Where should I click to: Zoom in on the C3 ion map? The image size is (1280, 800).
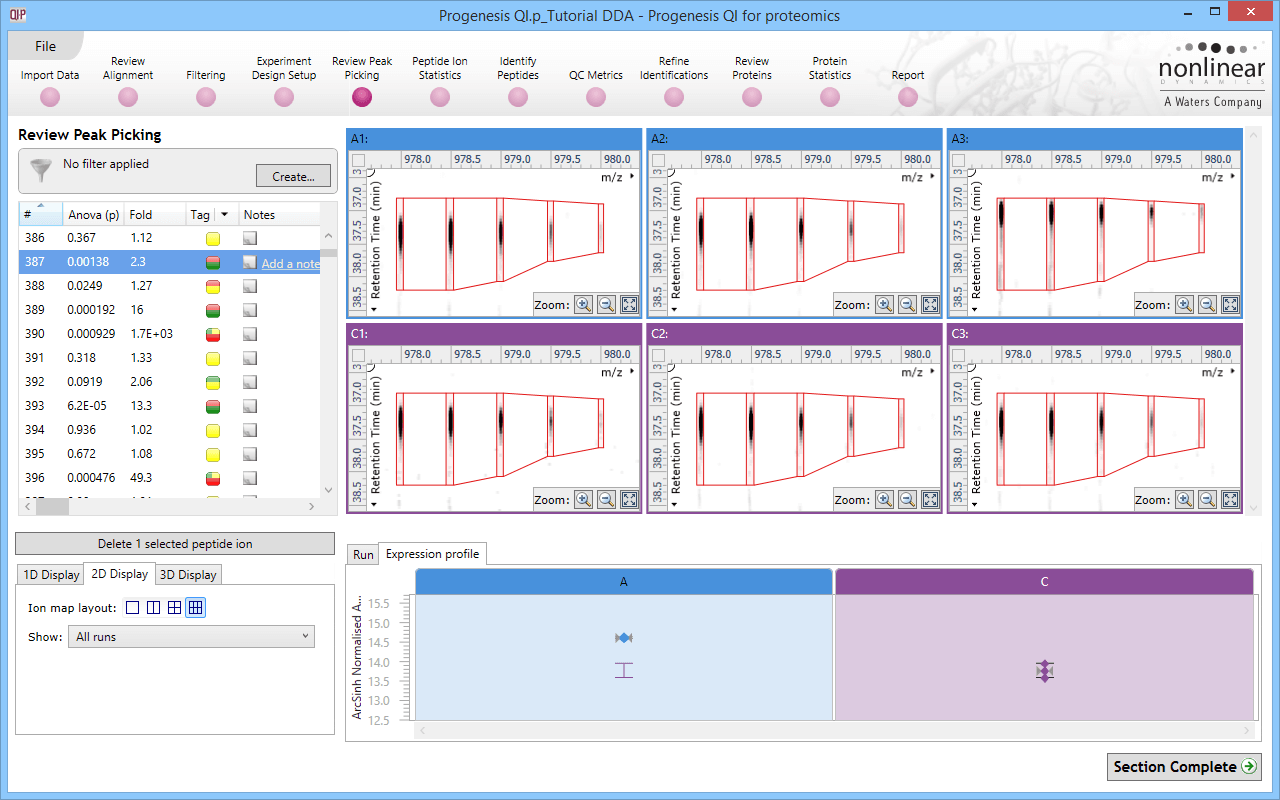point(1184,500)
